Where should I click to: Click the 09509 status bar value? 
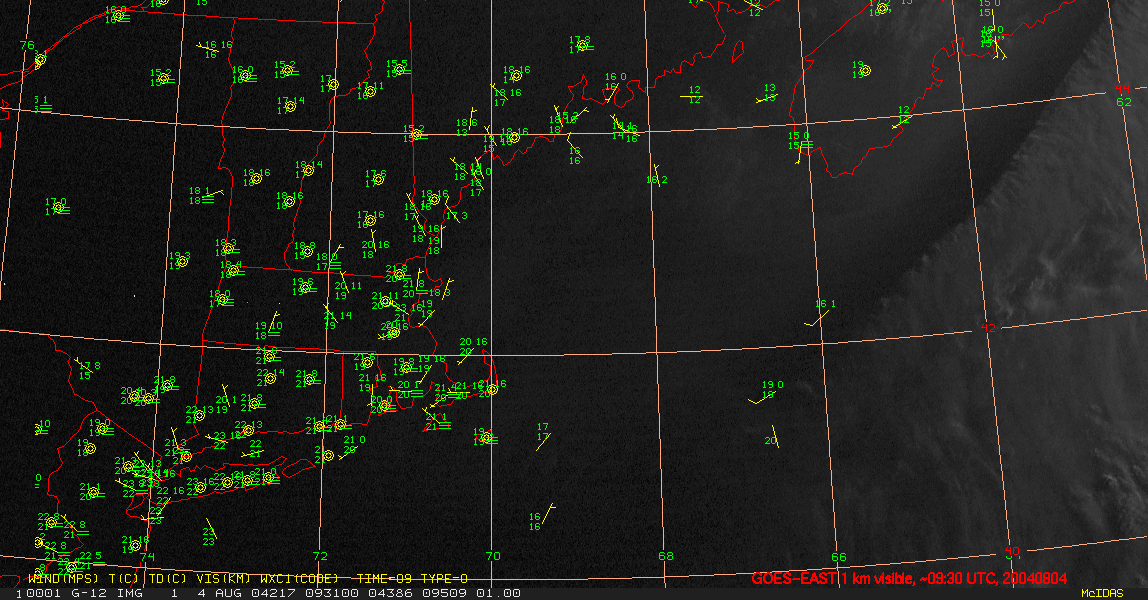pos(446,593)
